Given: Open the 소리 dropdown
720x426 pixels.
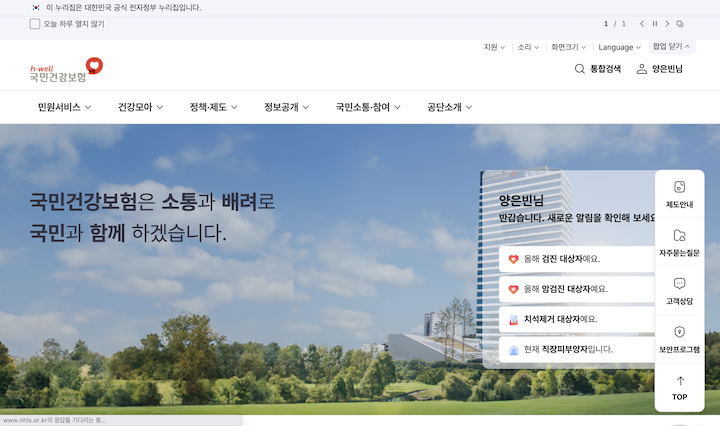Looking at the screenshot, I should click(x=528, y=47).
